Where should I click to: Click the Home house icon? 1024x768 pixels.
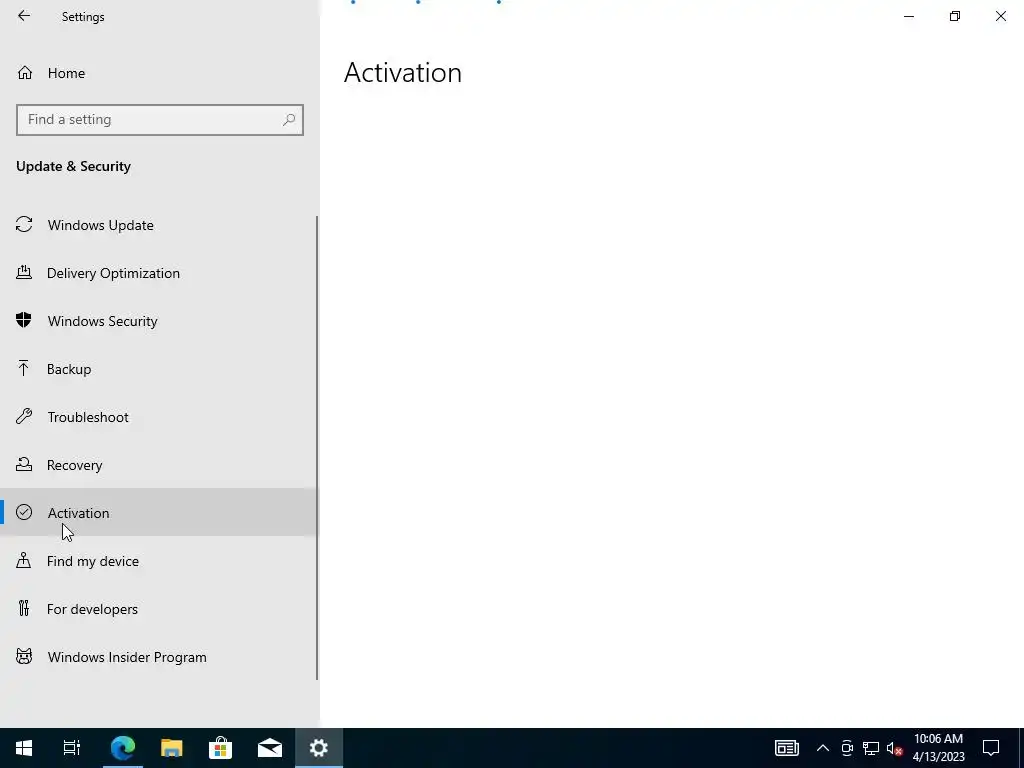pyautogui.click(x=25, y=72)
